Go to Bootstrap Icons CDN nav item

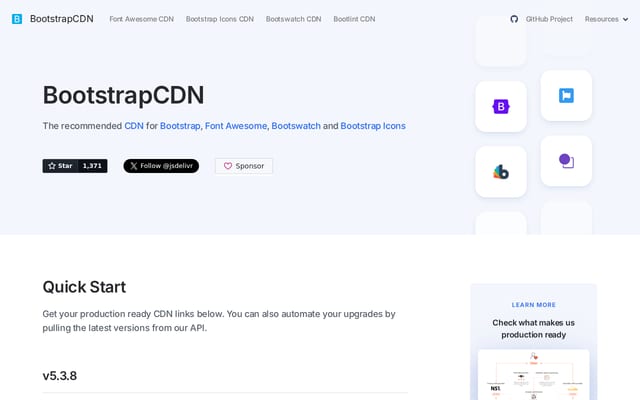(220, 19)
